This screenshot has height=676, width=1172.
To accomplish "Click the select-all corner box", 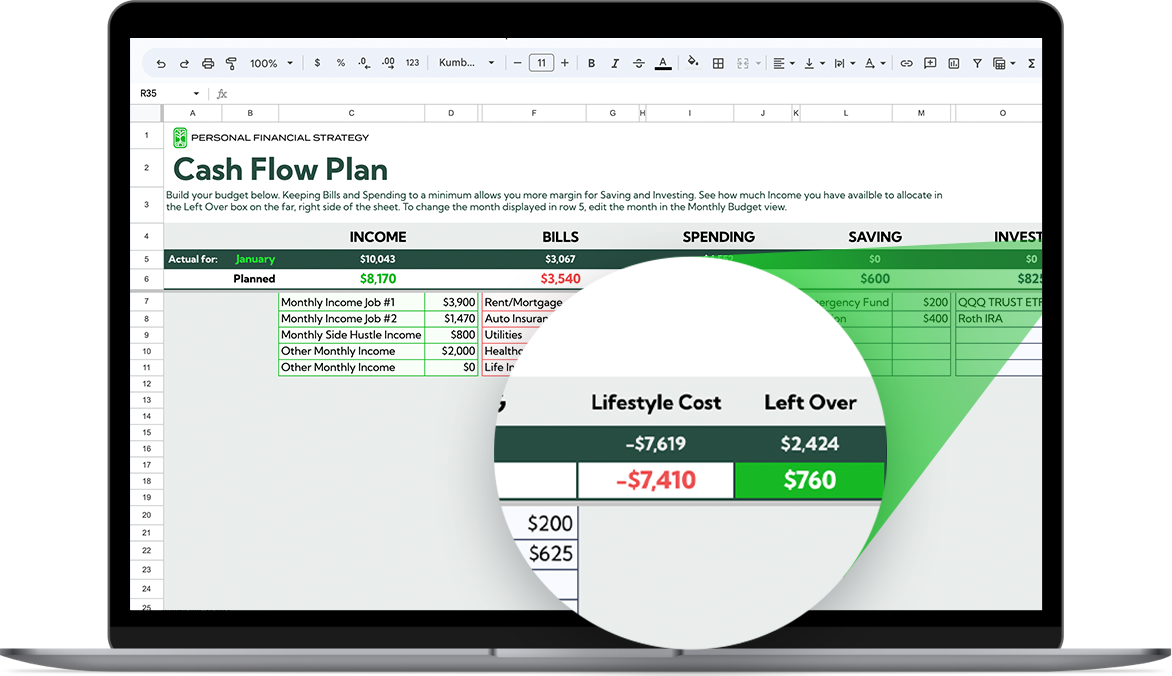I will (x=146, y=113).
